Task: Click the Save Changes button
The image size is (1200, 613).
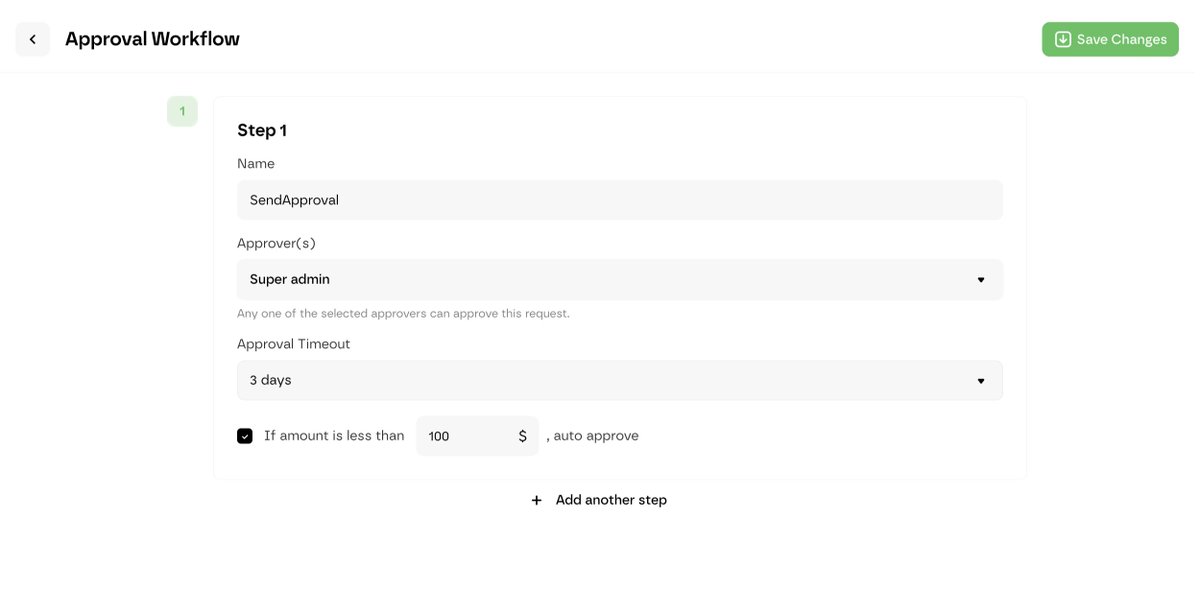Action: pos(1110,39)
